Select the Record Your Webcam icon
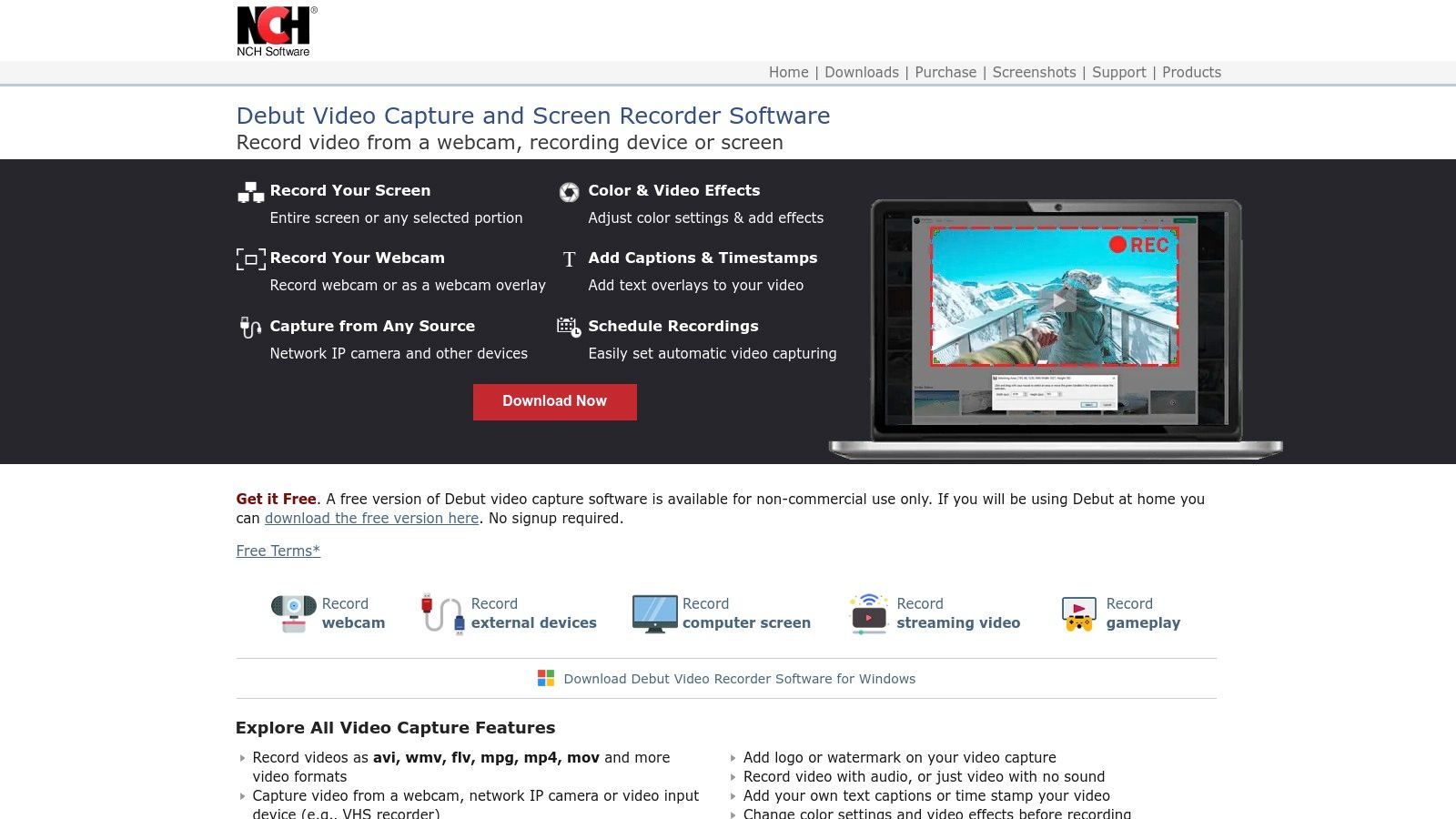 click(x=250, y=259)
